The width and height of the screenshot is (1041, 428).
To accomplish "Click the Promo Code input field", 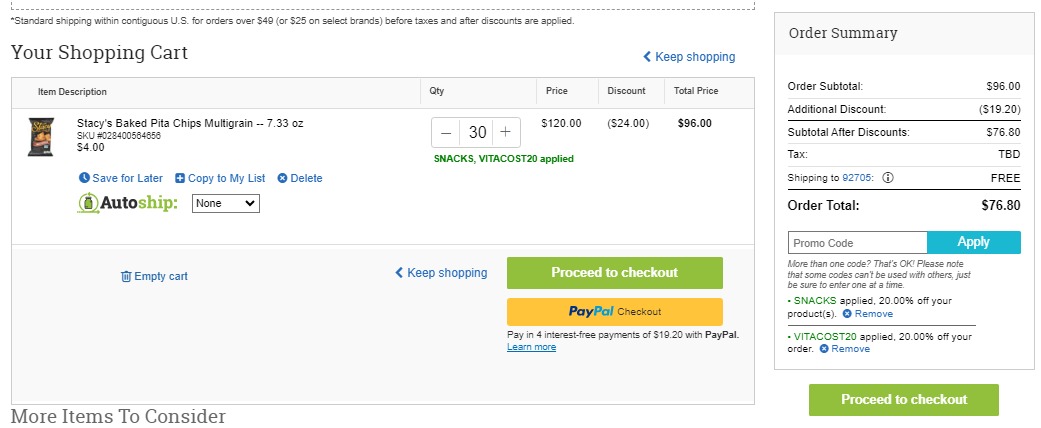I will tap(857, 243).
